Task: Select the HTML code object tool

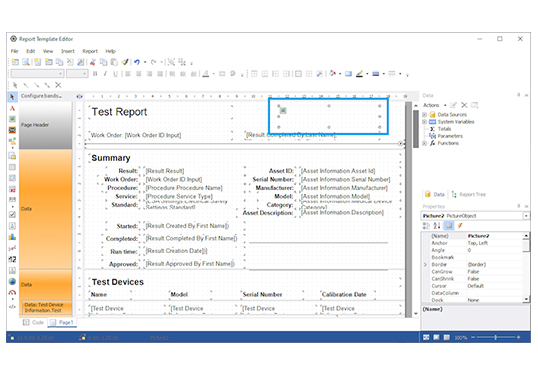Action: [12, 306]
